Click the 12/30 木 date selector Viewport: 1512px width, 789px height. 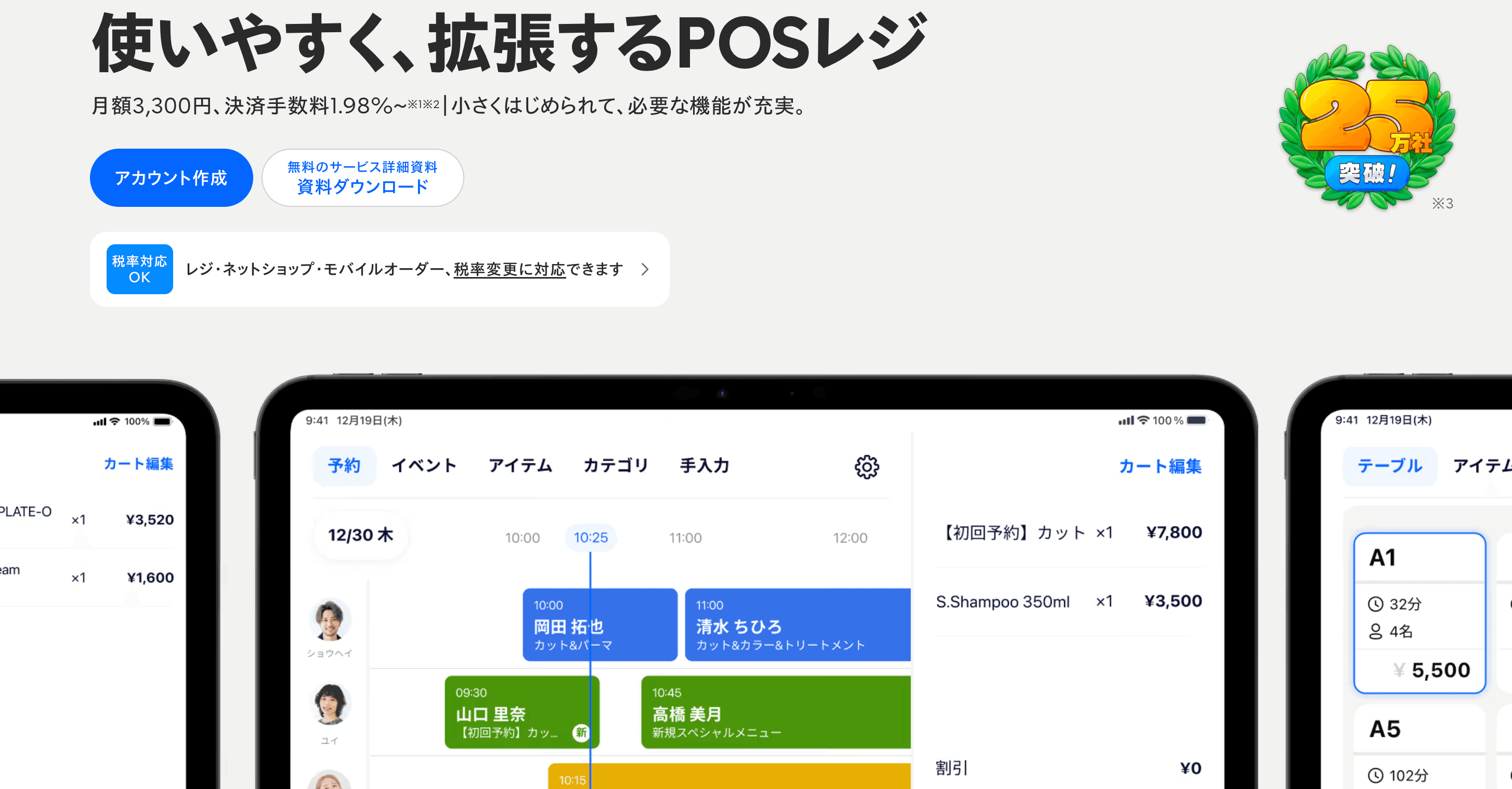click(x=360, y=535)
